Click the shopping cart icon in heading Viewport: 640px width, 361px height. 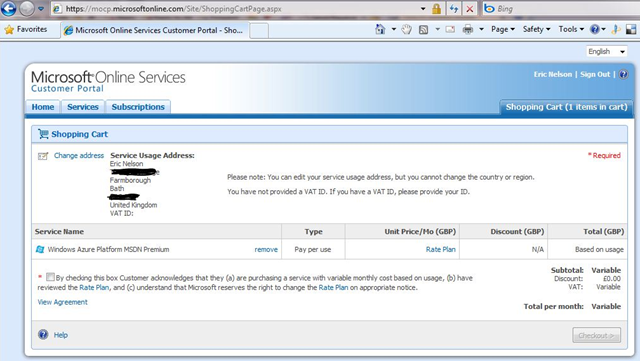click(43, 134)
